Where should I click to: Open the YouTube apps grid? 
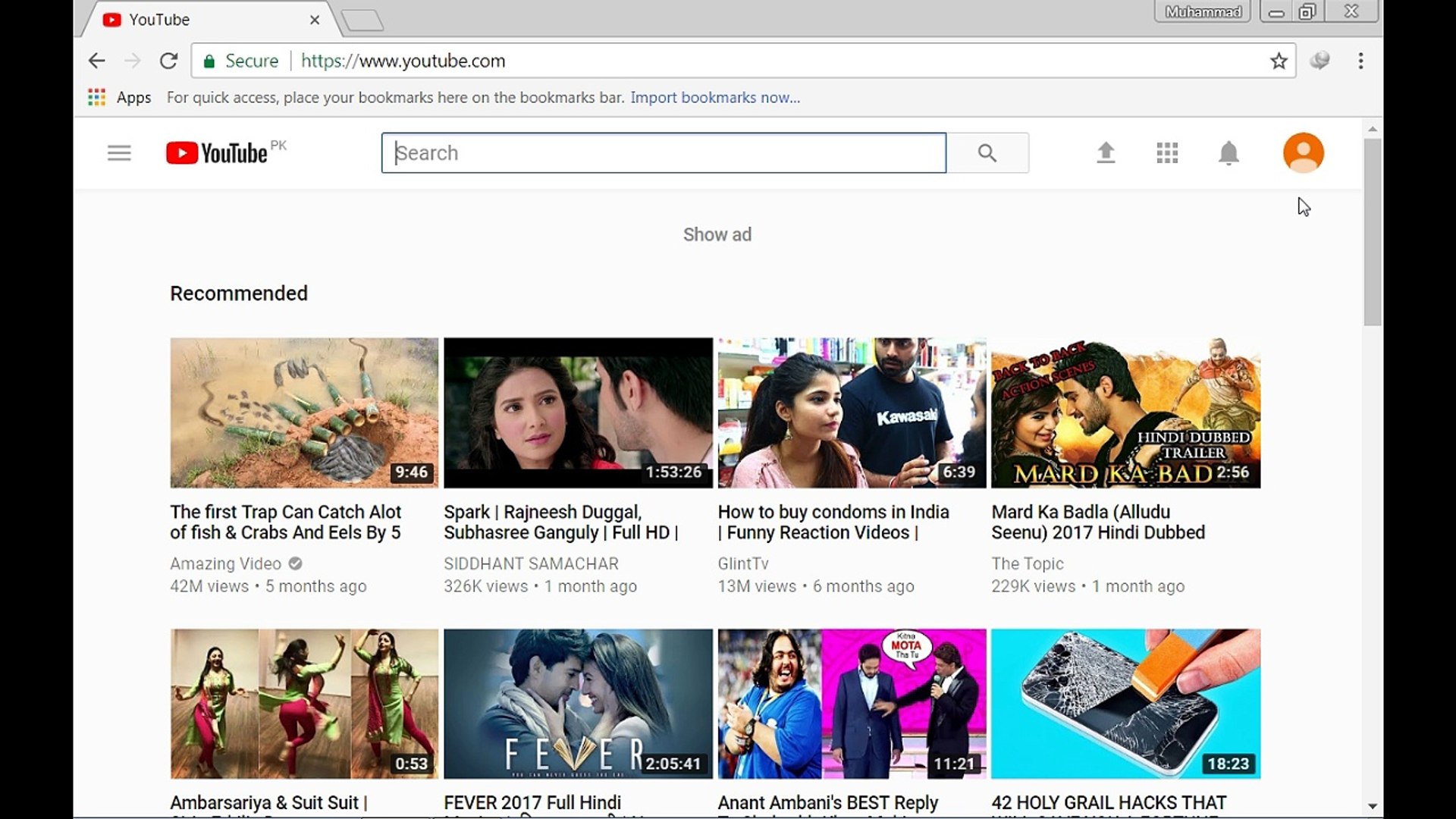pyautogui.click(x=1167, y=153)
